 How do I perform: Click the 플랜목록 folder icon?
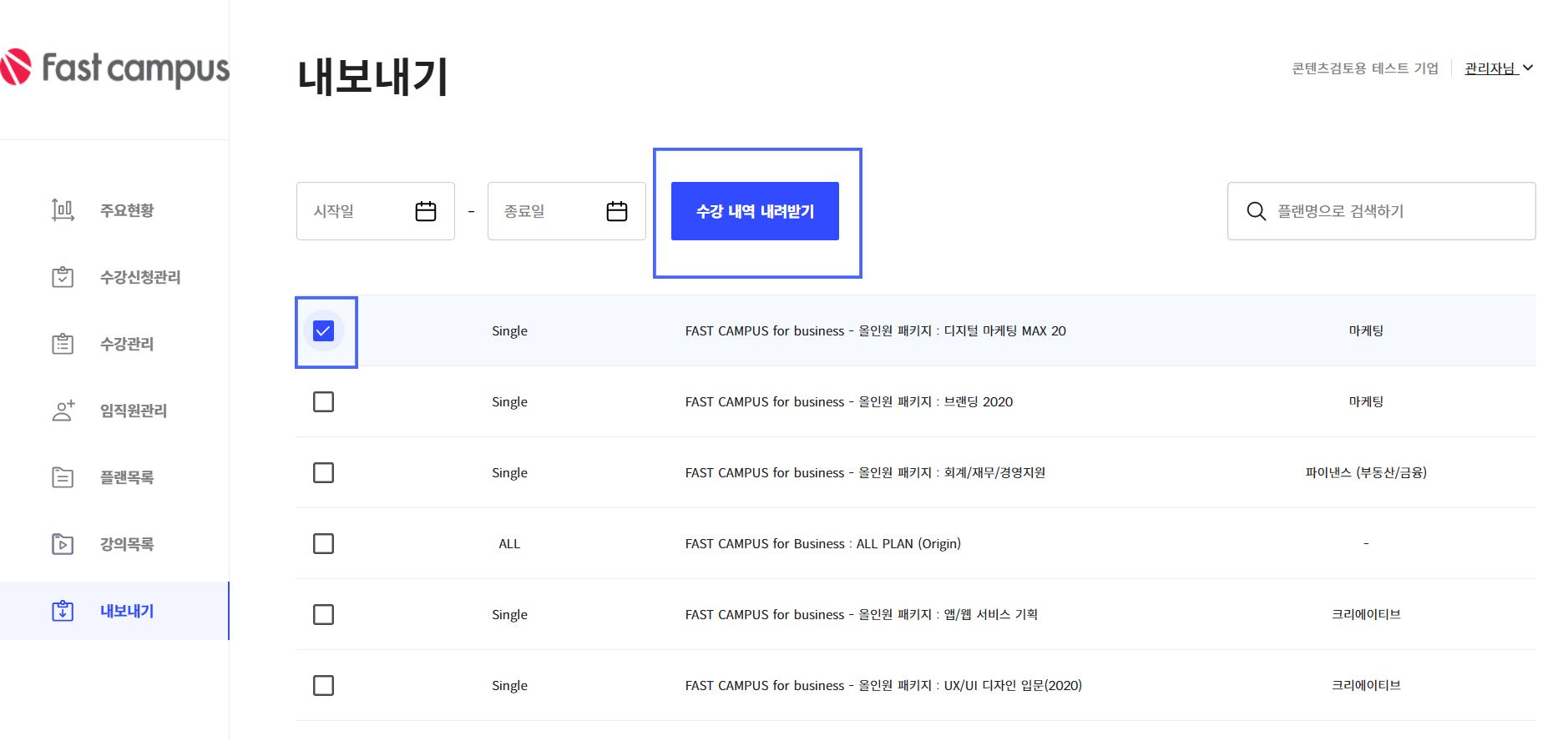pyautogui.click(x=63, y=477)
